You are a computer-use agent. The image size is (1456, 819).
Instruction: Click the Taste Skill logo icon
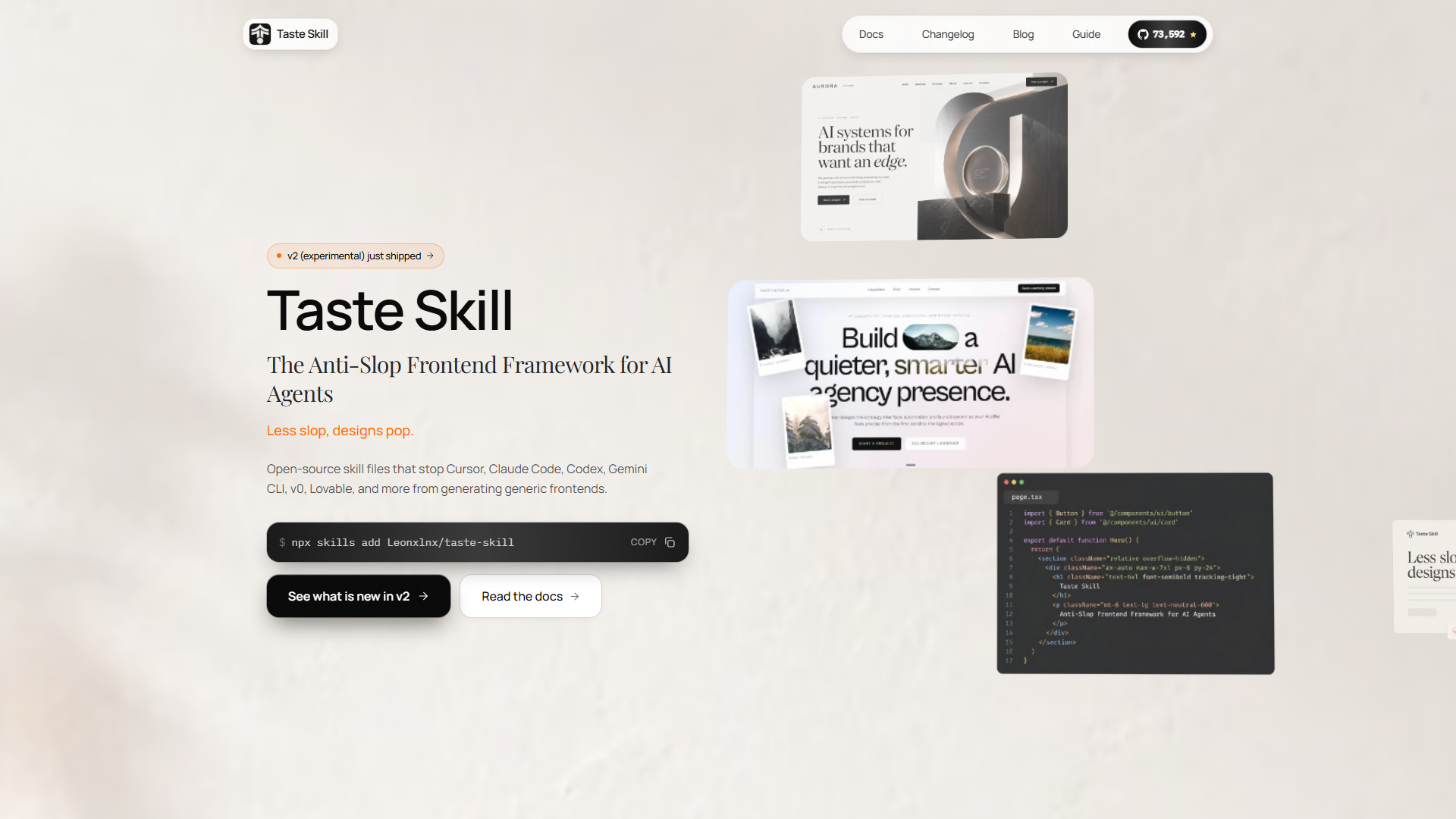pos(260,34)
